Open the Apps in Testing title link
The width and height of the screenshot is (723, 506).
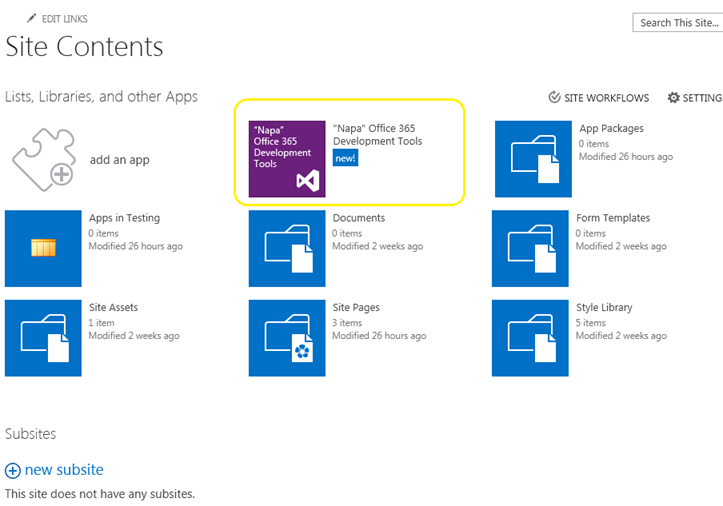(x=124, y=218)
